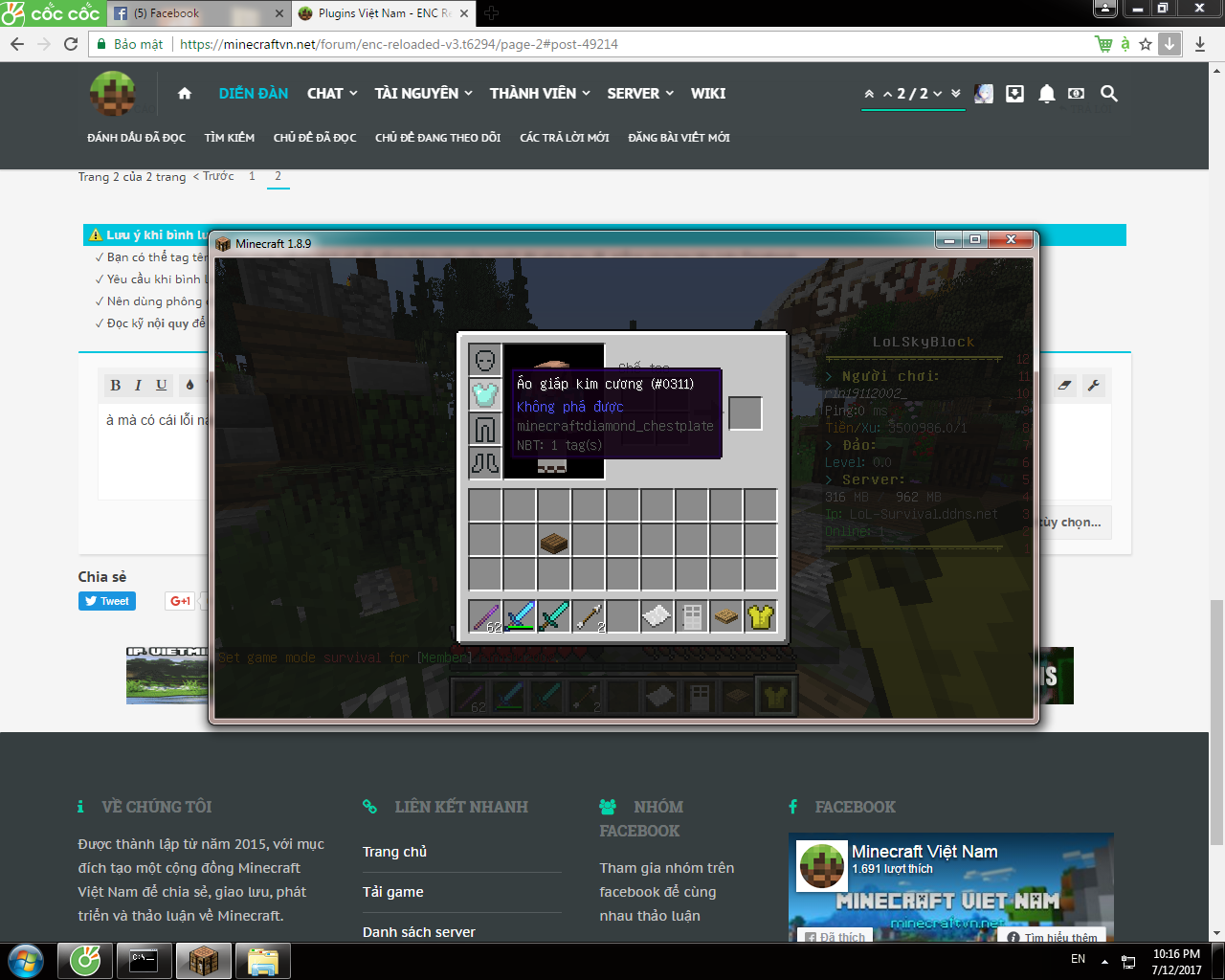This screenshot has width=1225, height=980.
Task: Click the wrench icon in reply editor
Action: point(1094,385)
